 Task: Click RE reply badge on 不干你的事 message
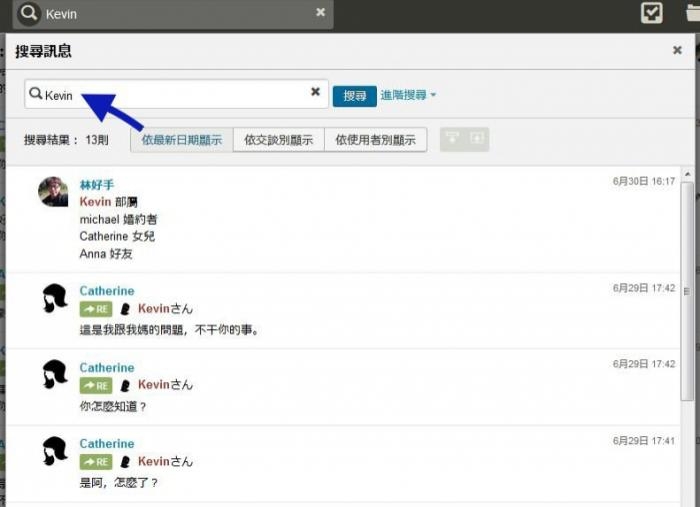click(x=96, y=309)
